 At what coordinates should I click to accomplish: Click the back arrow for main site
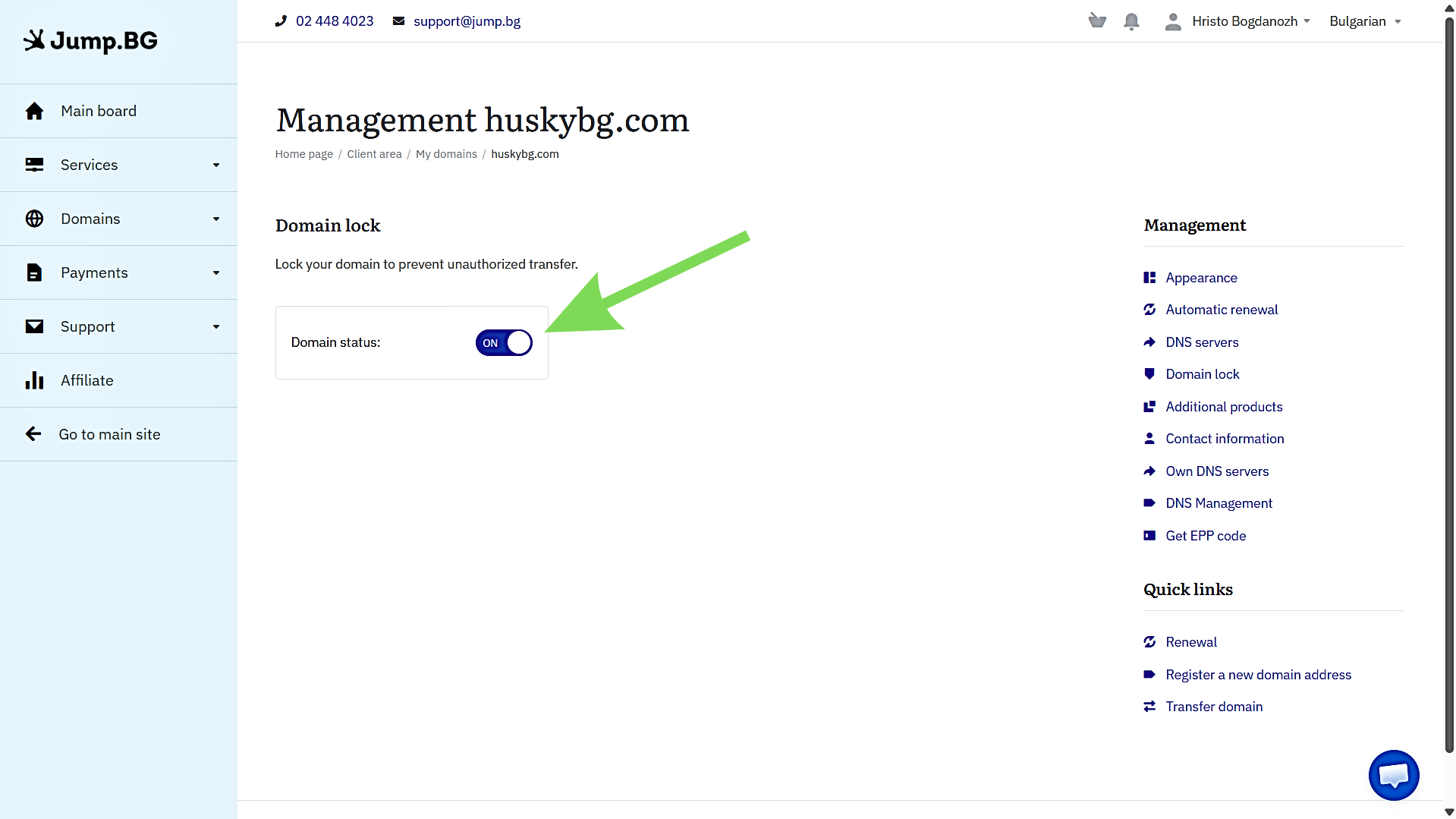[33, 434]
